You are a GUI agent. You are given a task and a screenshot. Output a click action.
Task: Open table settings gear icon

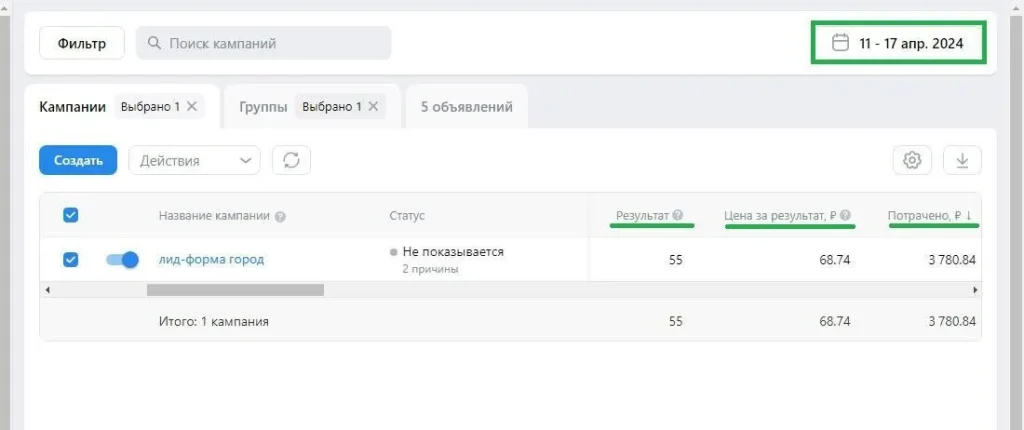(x=911, y=160)
